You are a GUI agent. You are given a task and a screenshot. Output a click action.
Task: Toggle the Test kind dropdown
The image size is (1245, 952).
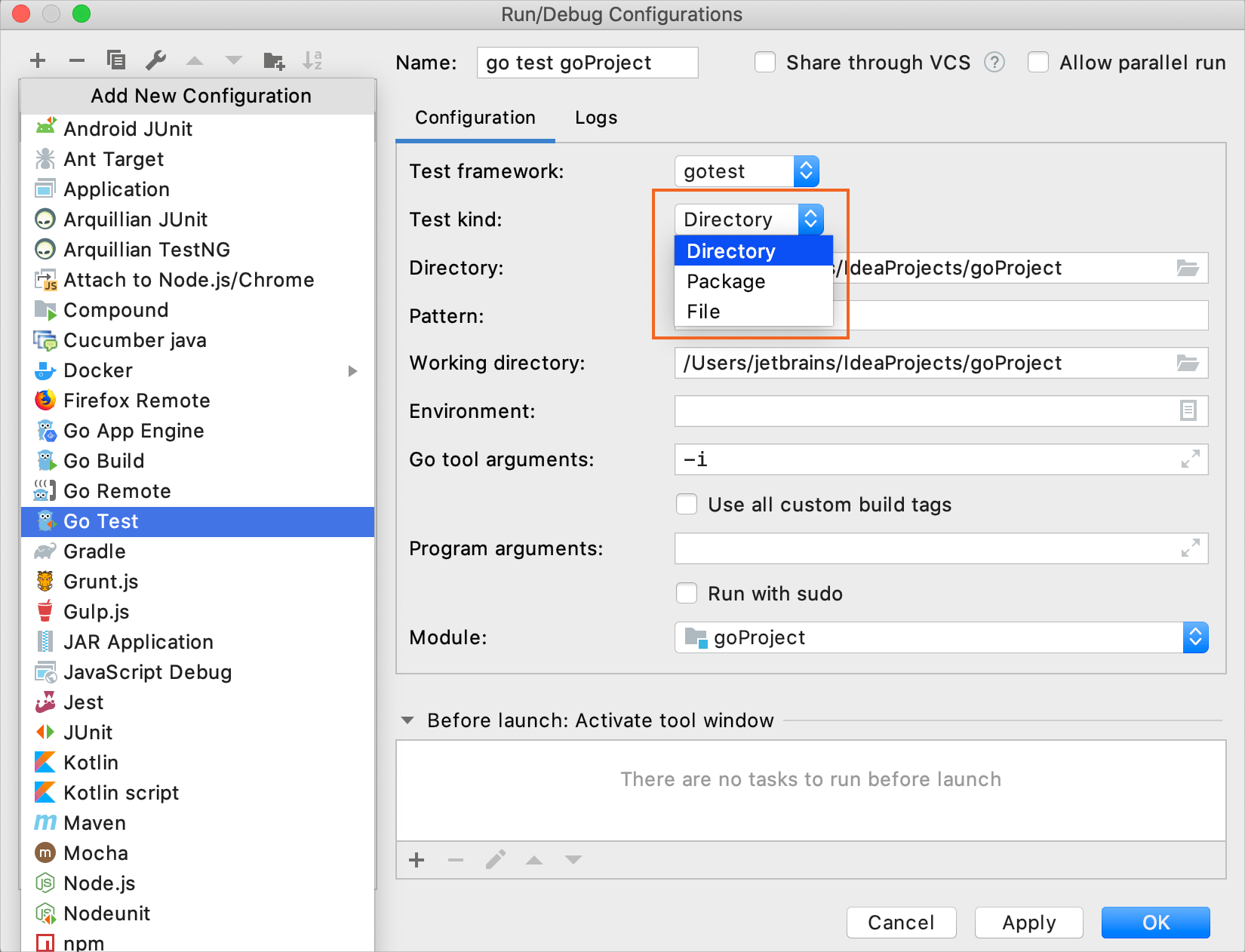pyautogui.click(x=749, y=220)
